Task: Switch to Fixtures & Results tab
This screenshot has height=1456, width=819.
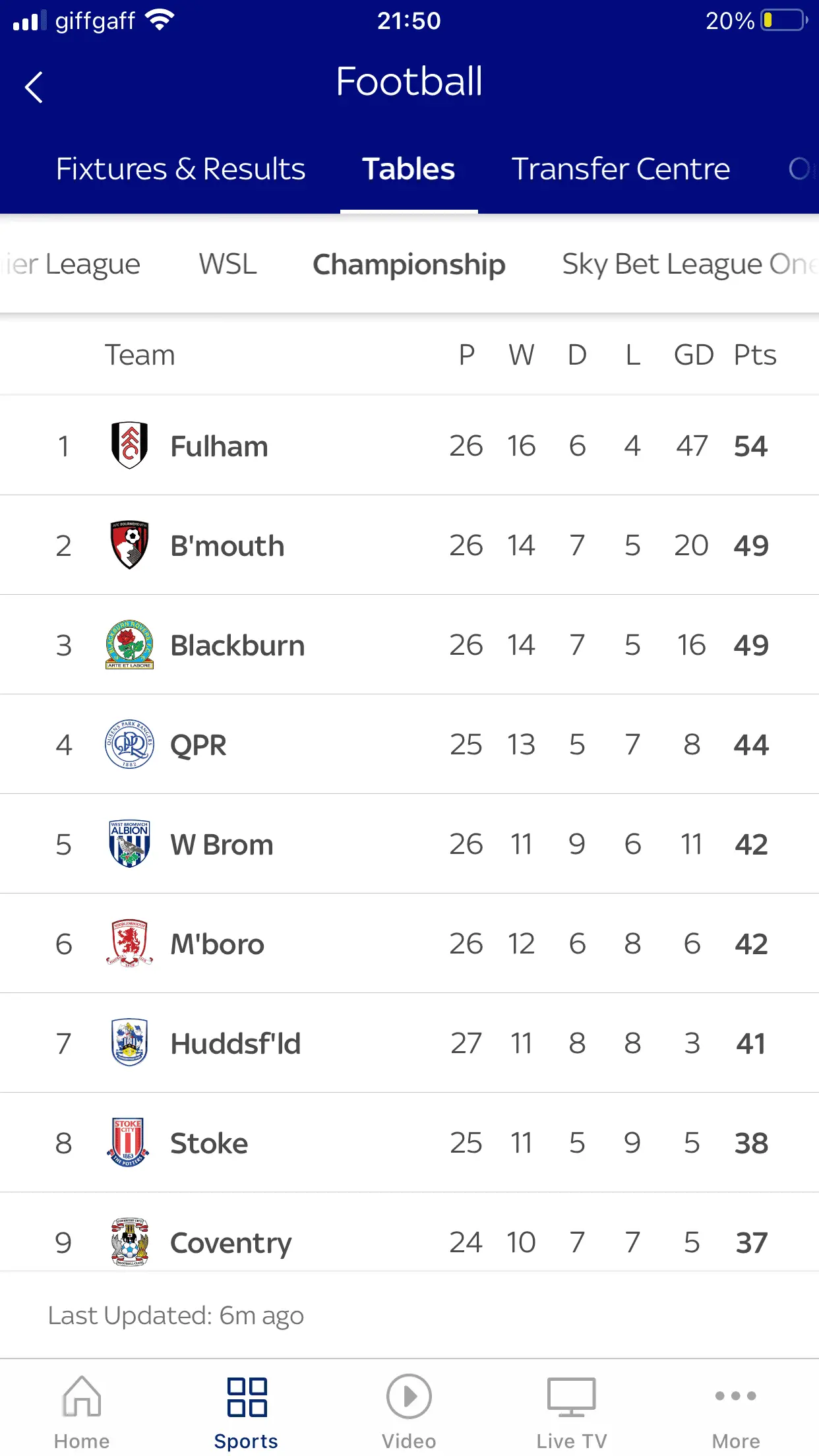Action: [x=181, y=169]
